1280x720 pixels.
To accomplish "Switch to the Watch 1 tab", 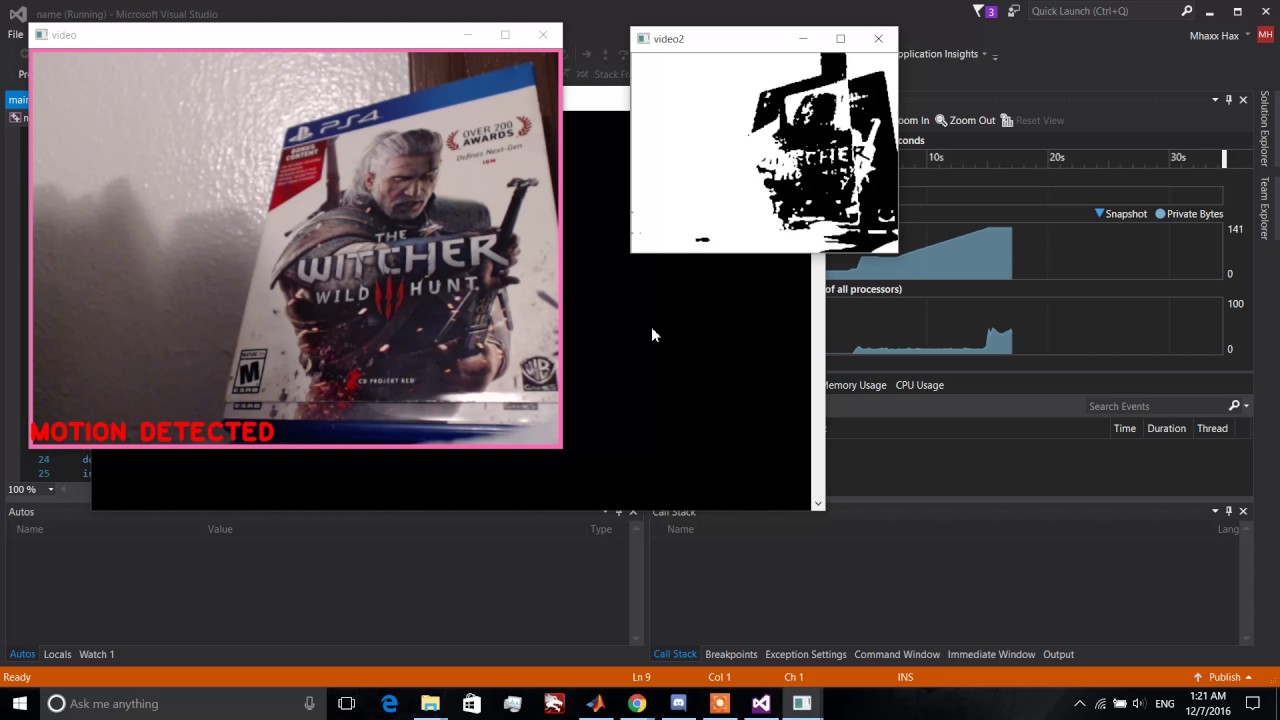I will (96, 654).
